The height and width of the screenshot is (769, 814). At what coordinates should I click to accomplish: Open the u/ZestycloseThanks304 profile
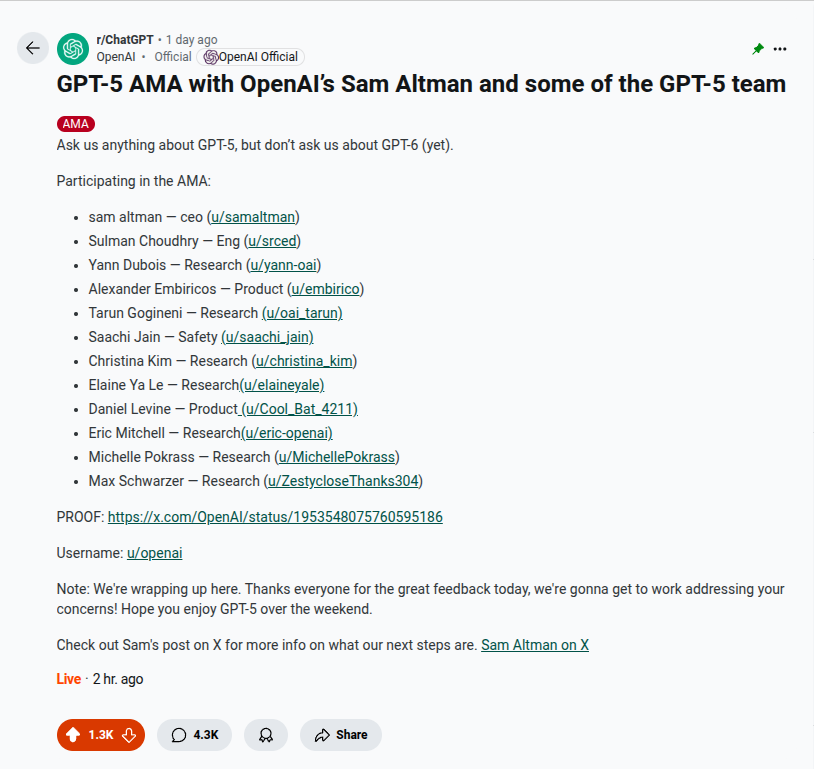[x=343, y=481]
